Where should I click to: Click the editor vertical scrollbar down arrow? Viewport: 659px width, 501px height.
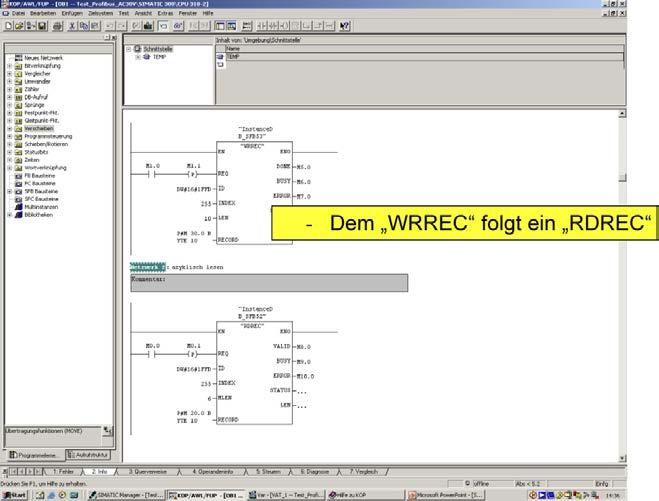[622, 458]
